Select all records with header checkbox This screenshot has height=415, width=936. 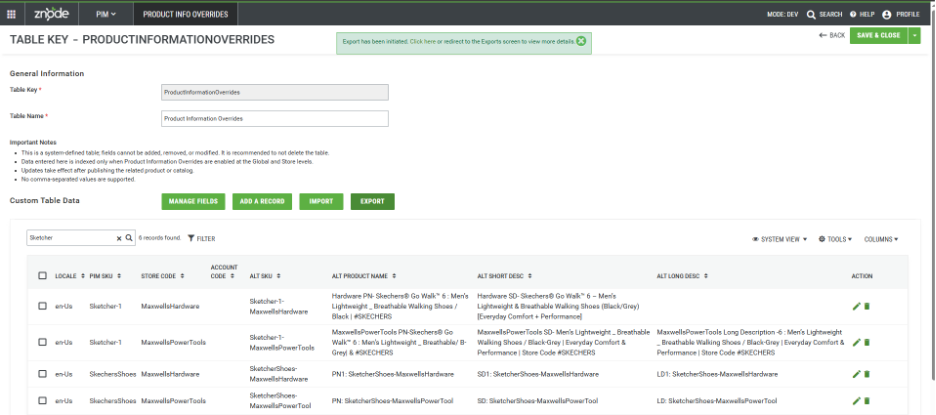[42, 276]
